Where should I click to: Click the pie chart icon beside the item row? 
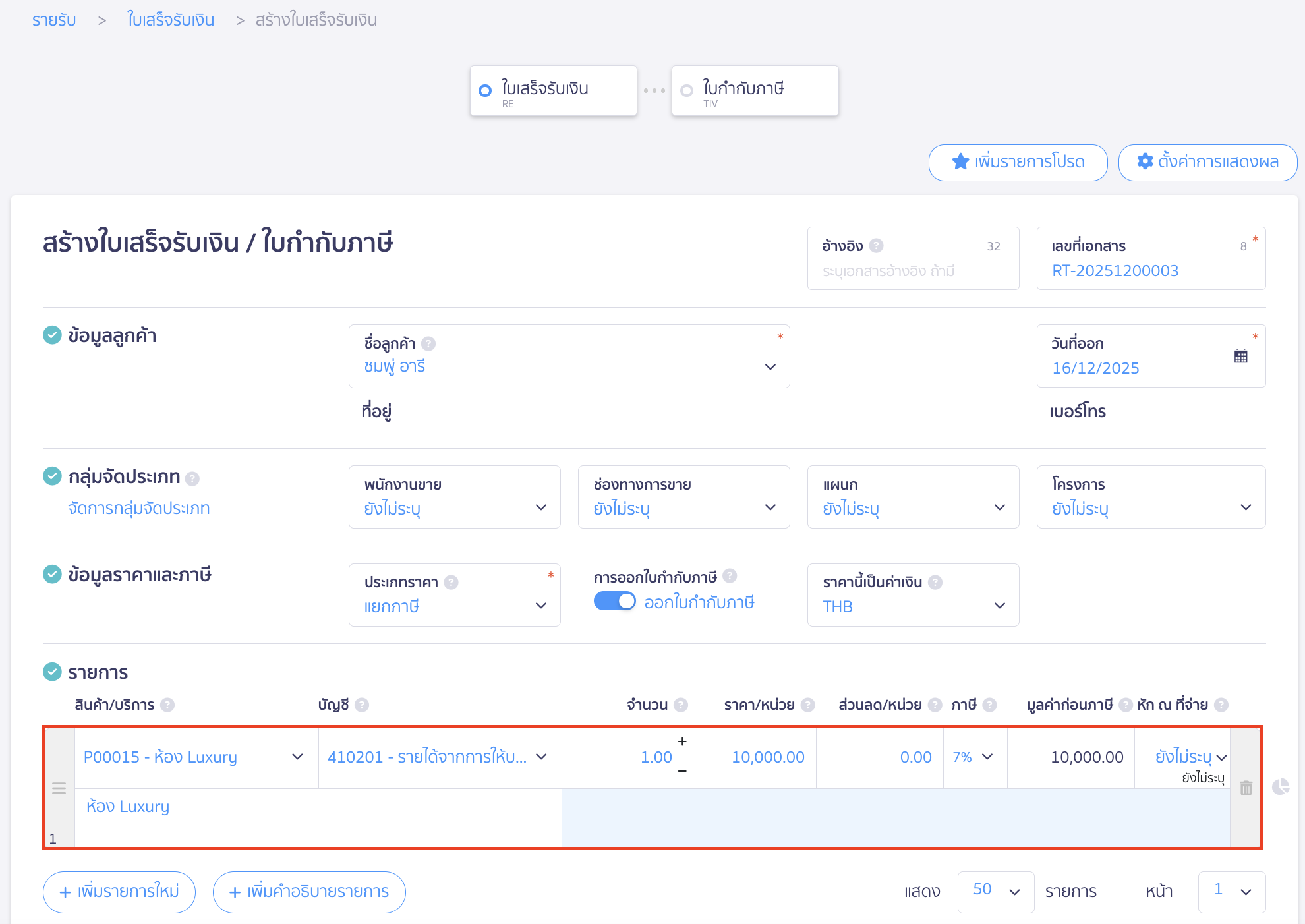click(1280, 786)
